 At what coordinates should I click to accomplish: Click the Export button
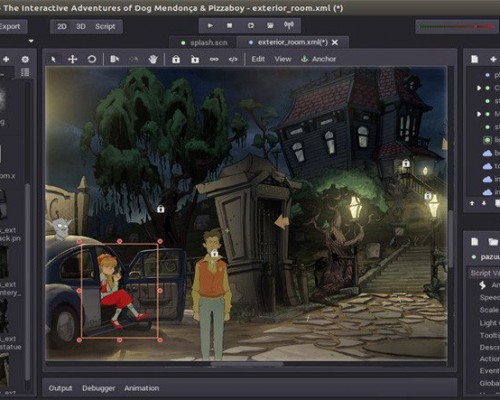[10, 26]
